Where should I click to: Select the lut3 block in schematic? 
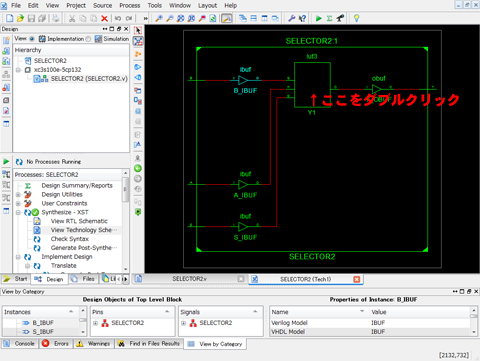(x=312, y=85)
